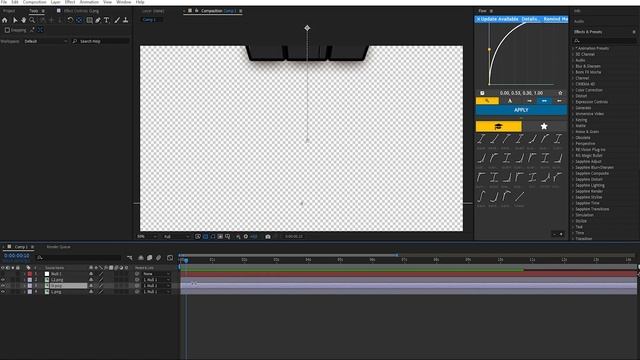Click the Home icon in the toolbar
This screenshot has width=640, height=360.
pos(5,20)
